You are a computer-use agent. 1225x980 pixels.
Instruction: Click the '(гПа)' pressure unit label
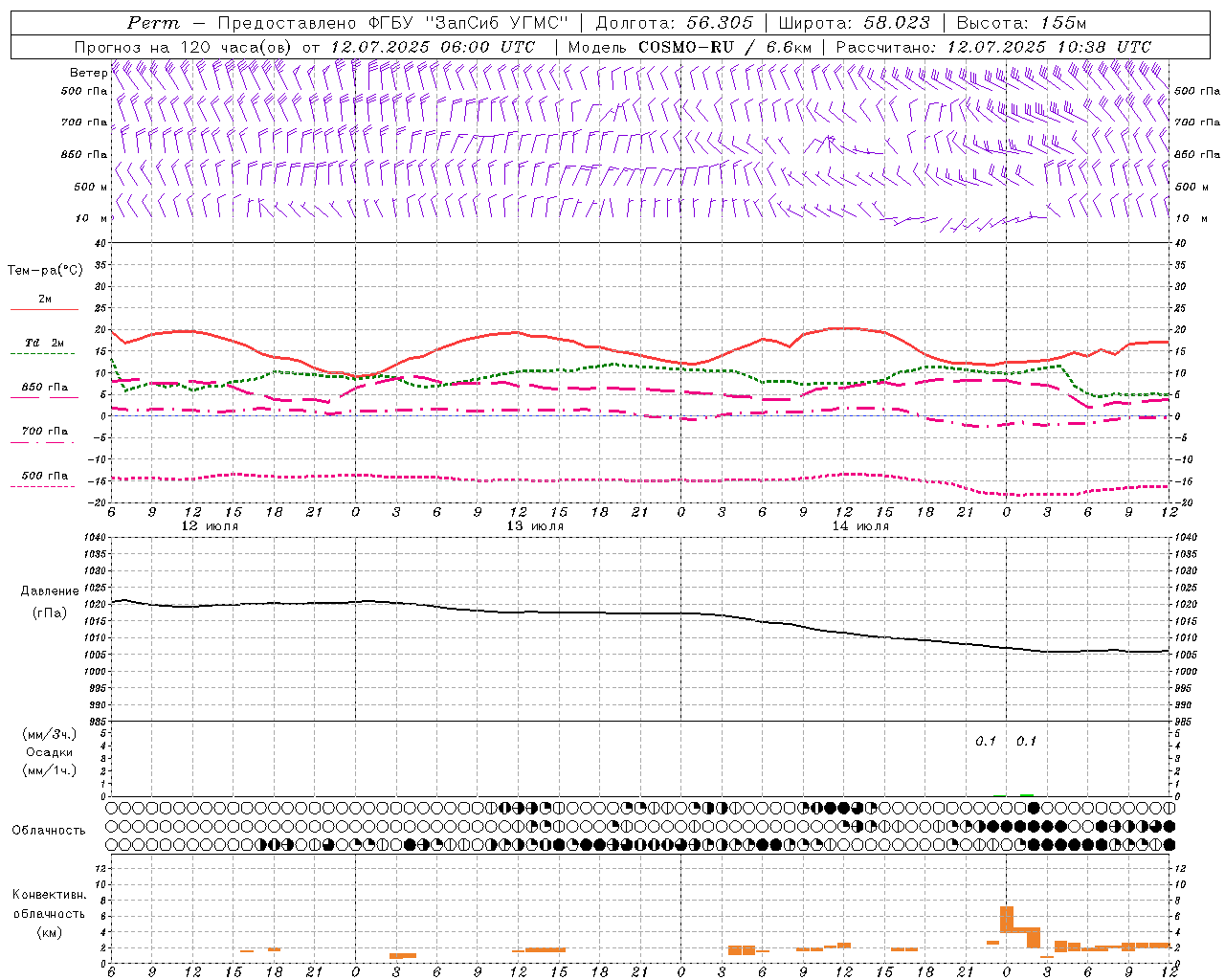[x=50, y=612]
